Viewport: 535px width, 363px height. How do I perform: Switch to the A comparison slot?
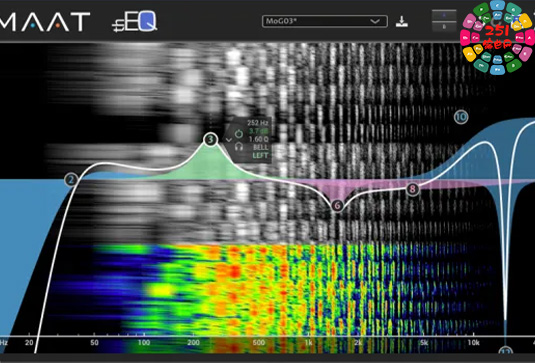pos(444,15)
